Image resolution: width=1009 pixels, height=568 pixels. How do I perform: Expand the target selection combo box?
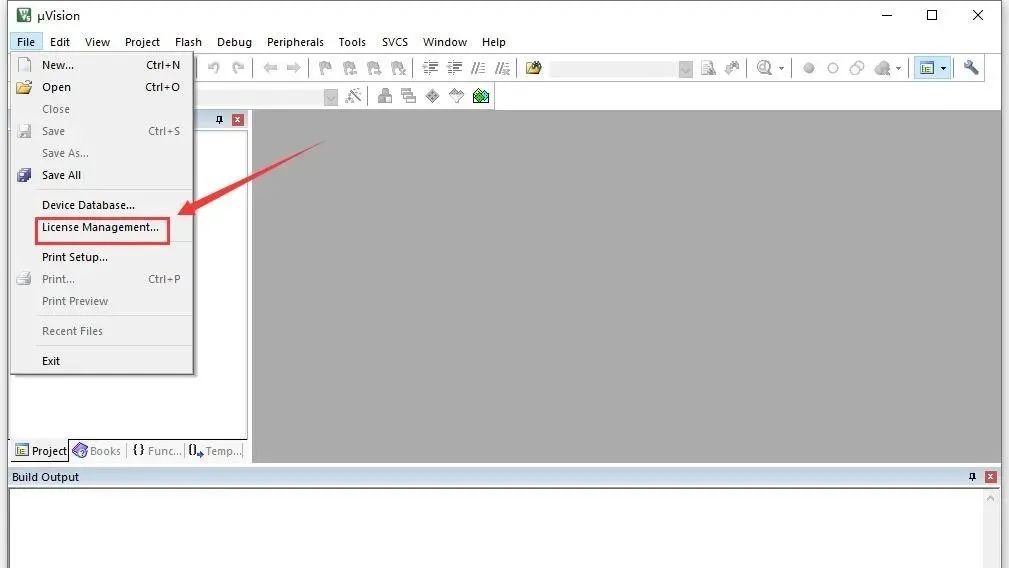[x=331, y=97]
